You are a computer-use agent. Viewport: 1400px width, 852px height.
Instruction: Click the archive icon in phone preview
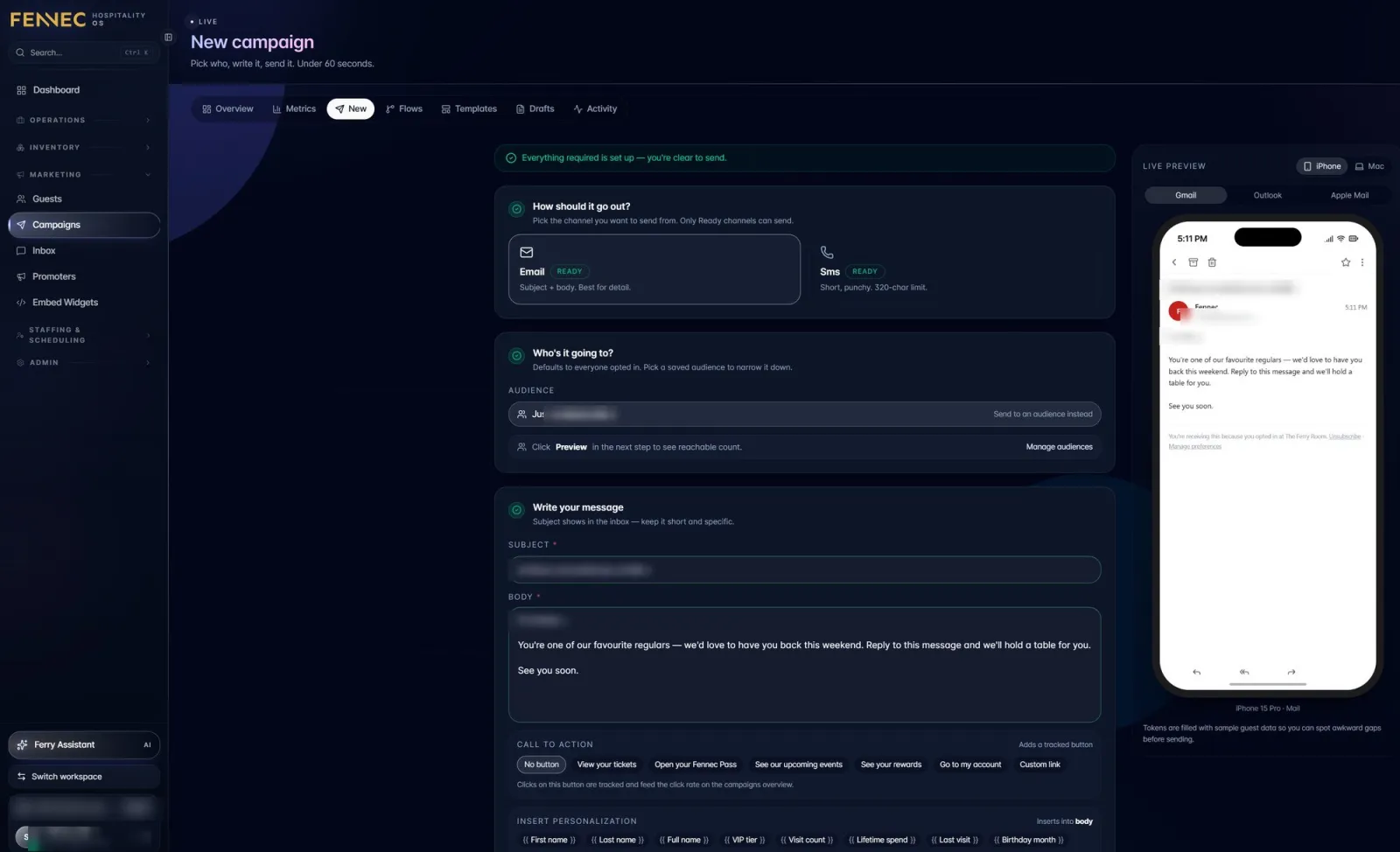tap(1193, 262)
